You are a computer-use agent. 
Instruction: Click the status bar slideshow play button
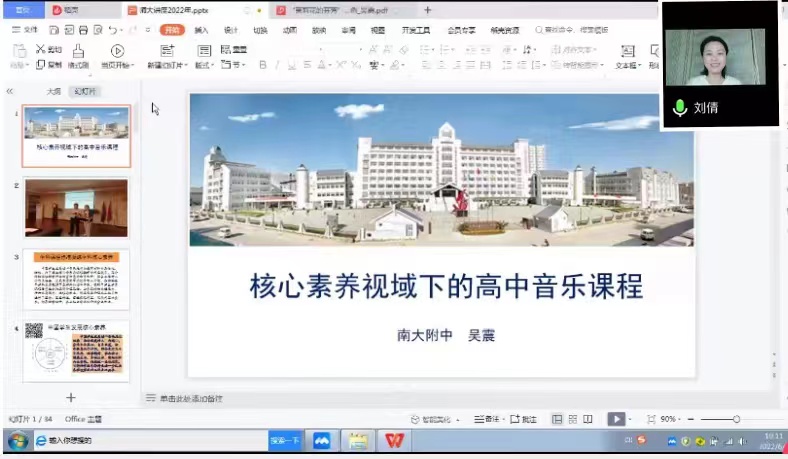click(617, 419)
